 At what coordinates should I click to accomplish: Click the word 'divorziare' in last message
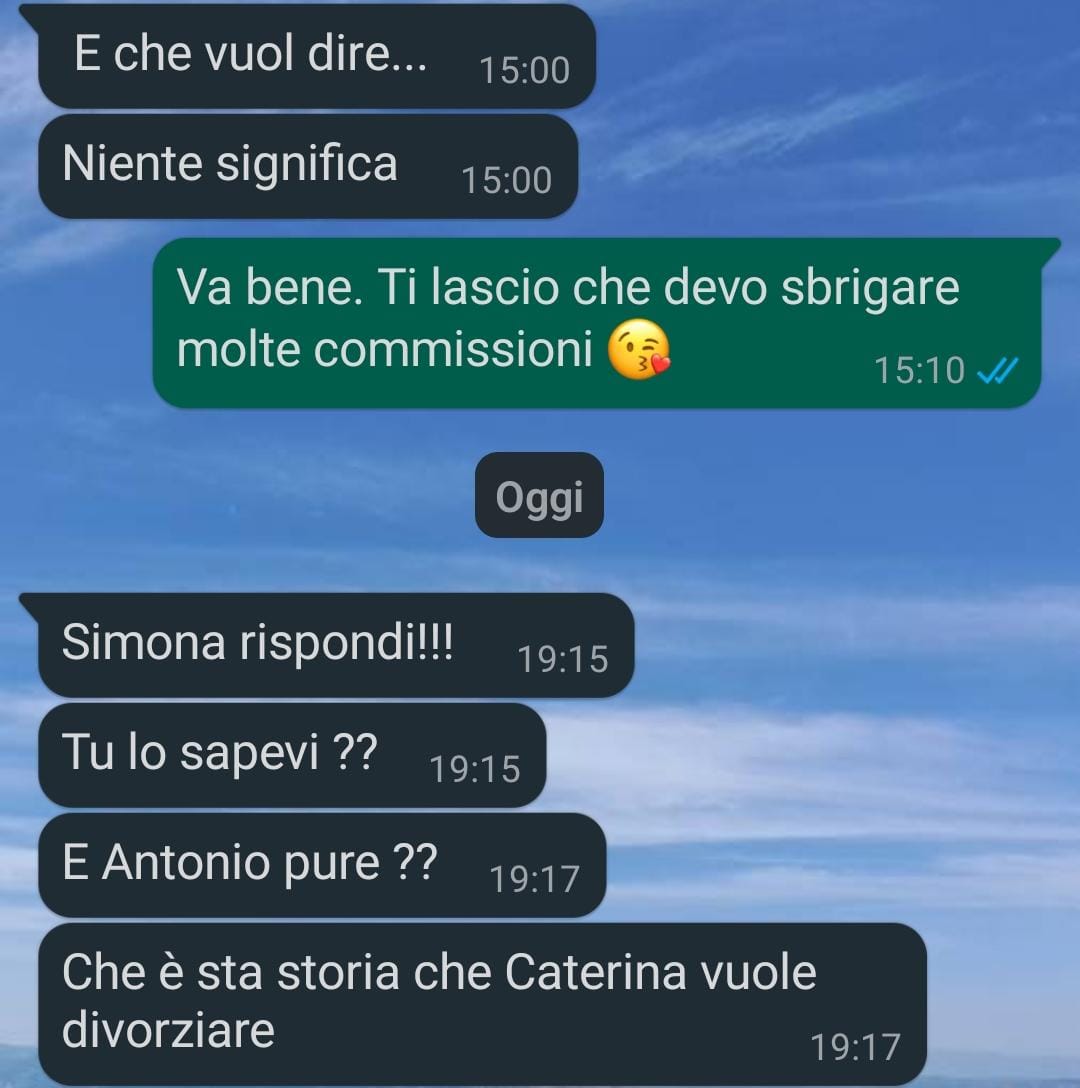click(x=169, y=1030)
